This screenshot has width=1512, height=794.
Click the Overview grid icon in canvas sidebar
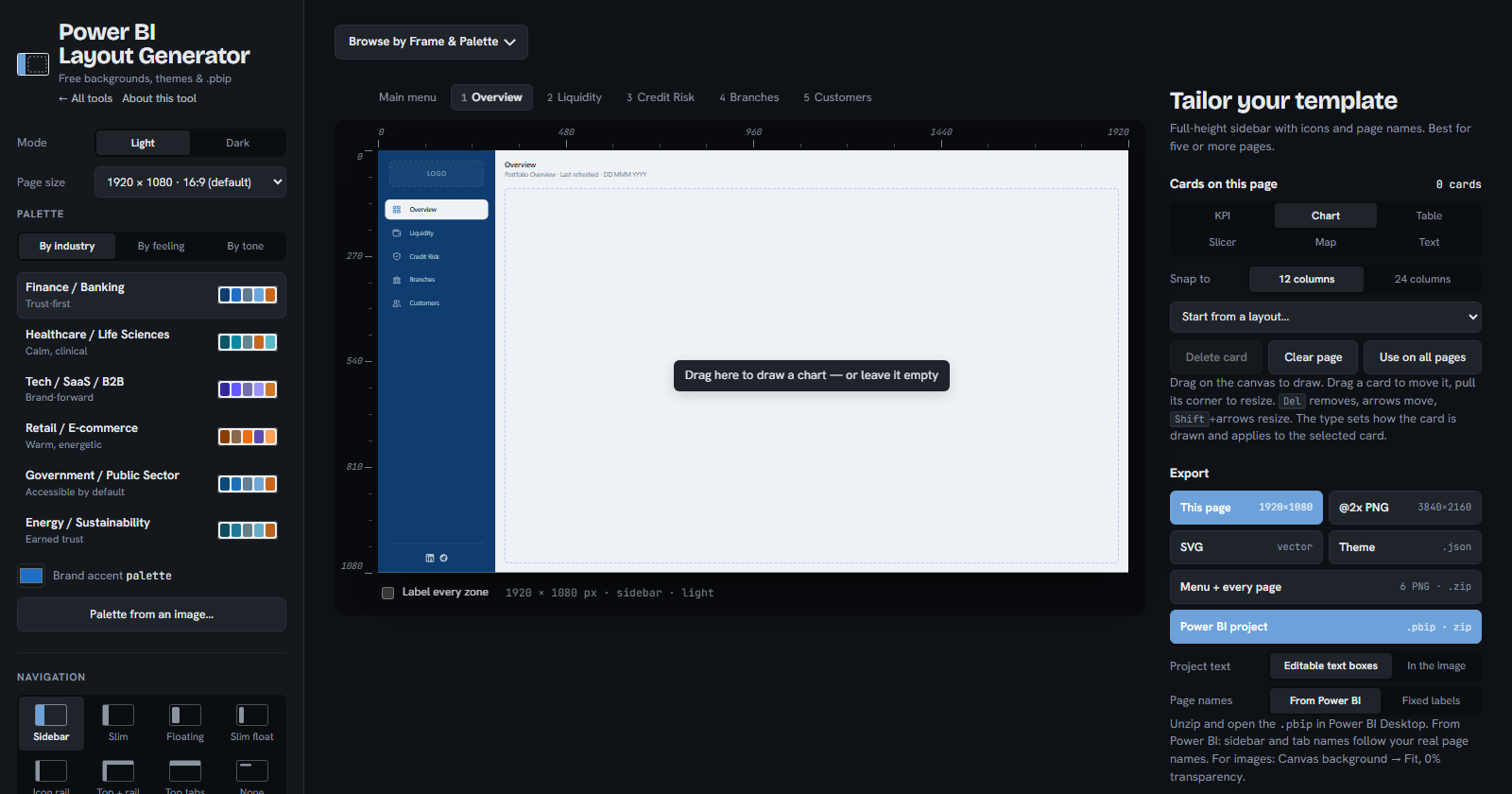pos(397,210)
